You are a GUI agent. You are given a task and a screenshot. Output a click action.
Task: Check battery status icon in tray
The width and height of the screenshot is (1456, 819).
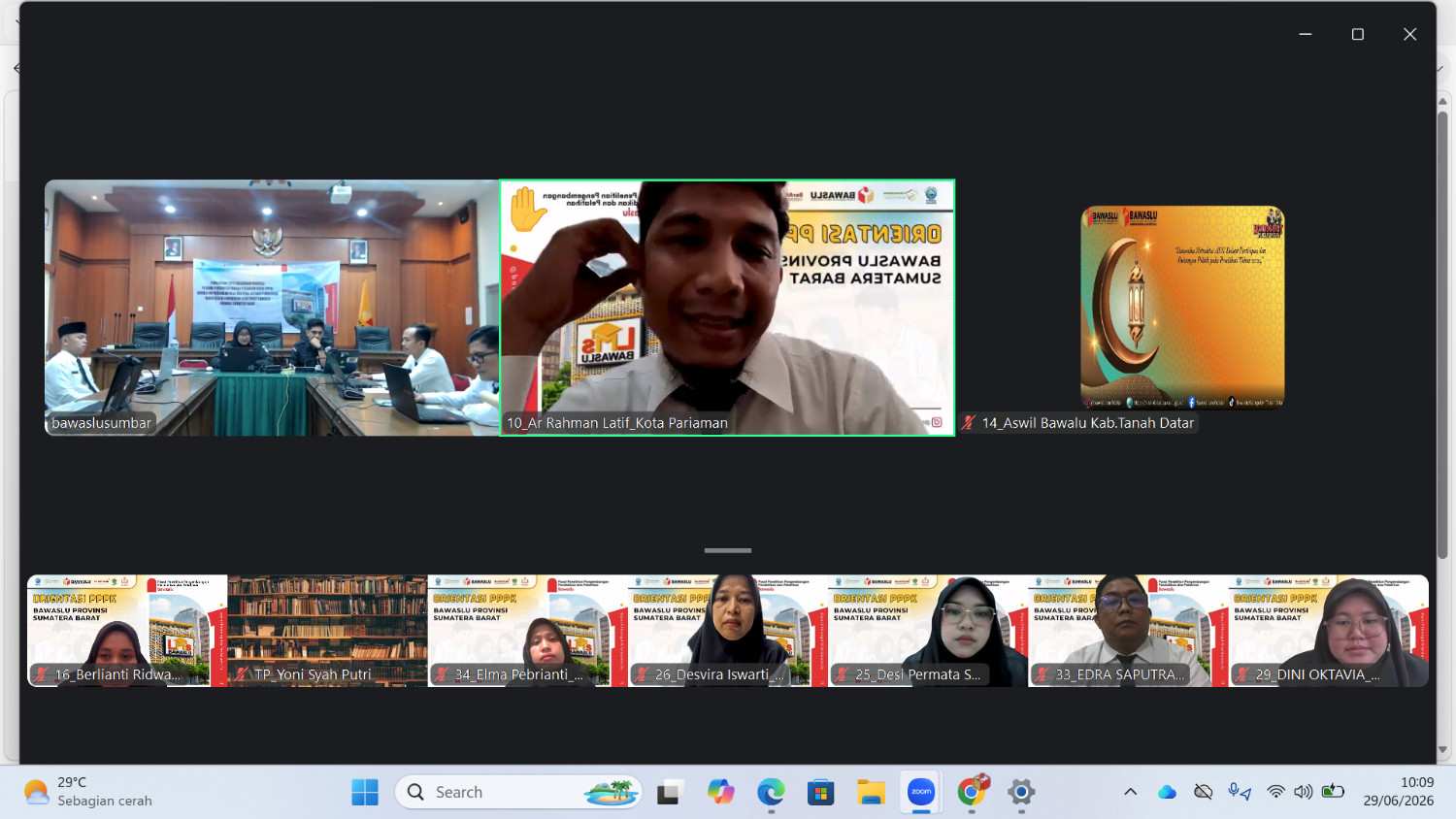coord(1334,792)
